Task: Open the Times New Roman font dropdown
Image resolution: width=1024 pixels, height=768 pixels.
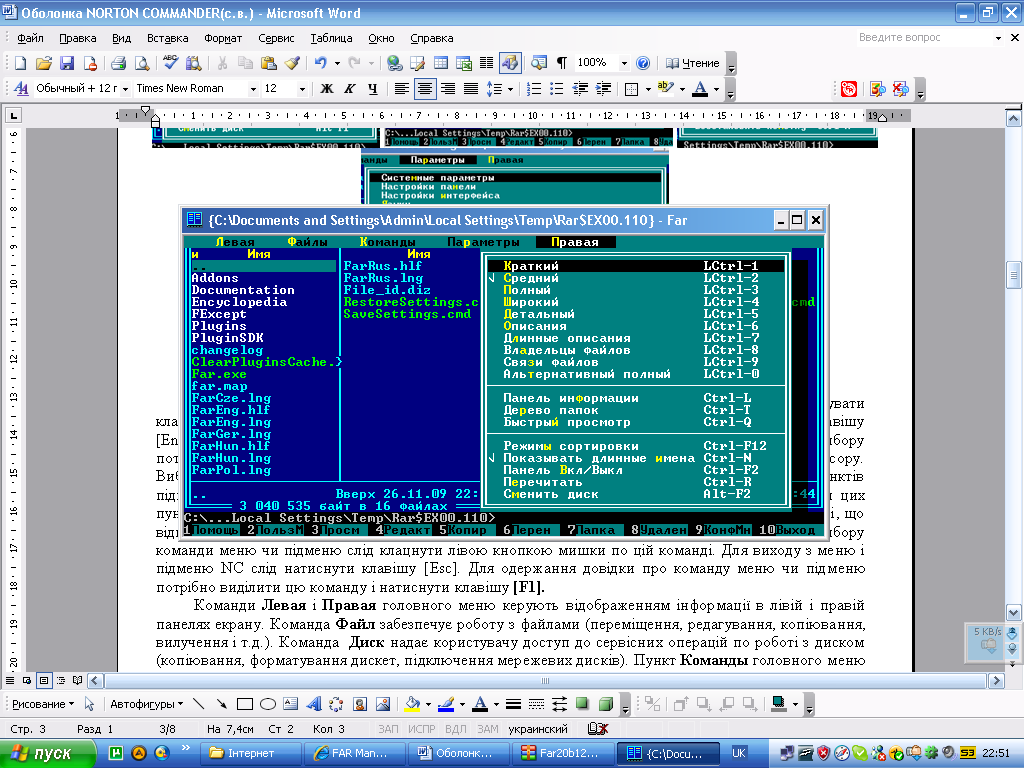Action: click(253, 88)
